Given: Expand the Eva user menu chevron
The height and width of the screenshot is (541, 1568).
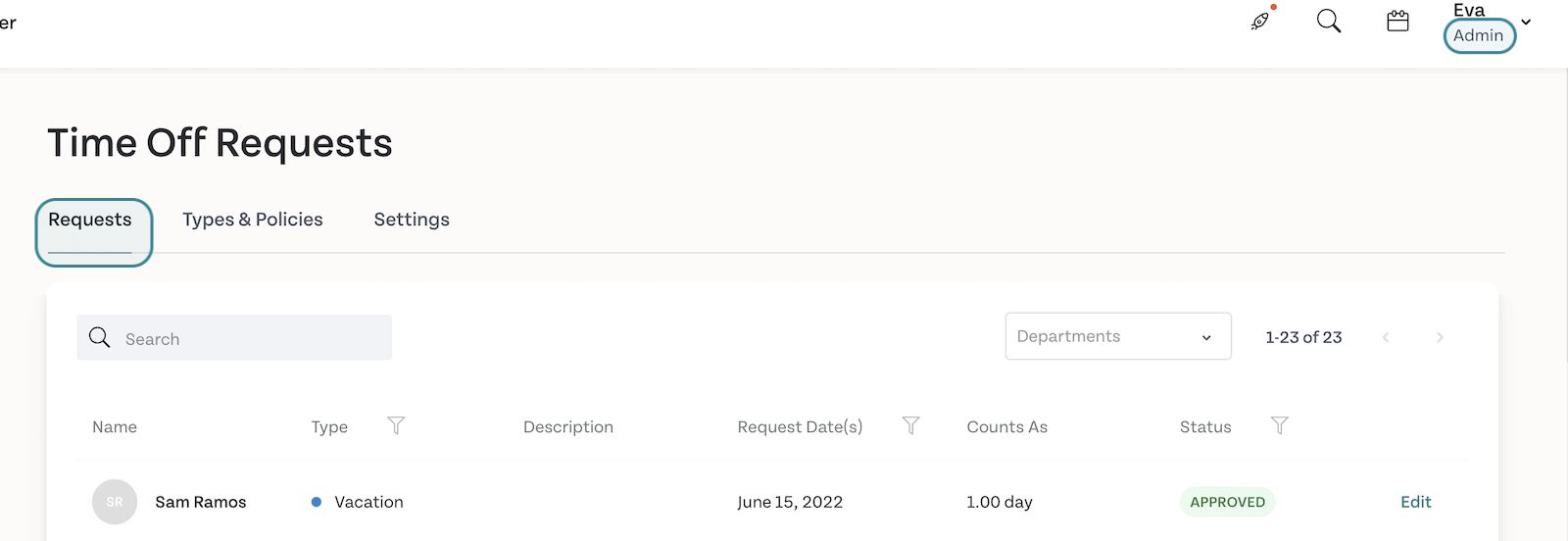Looking at the screenshot, I should click(x=1526, y=22).
